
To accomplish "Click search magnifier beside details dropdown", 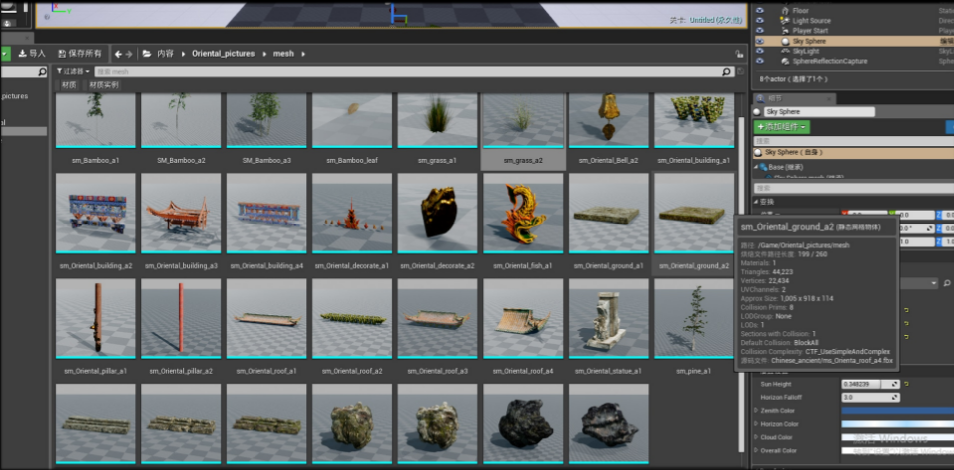I will tap(947, 284).
